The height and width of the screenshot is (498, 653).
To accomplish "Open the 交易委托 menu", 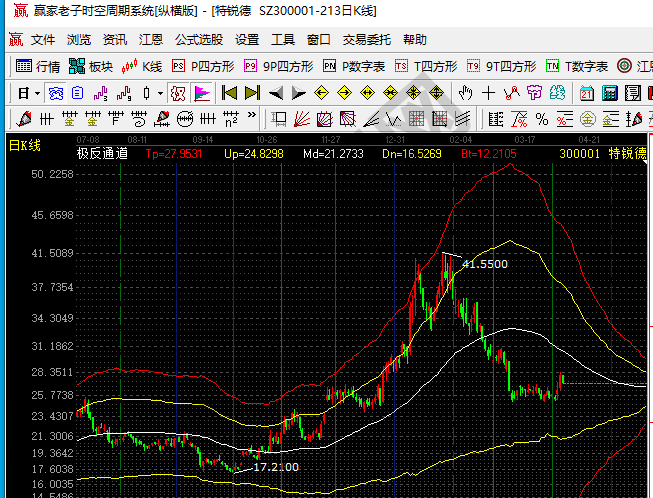I will [x=367, y=40].
